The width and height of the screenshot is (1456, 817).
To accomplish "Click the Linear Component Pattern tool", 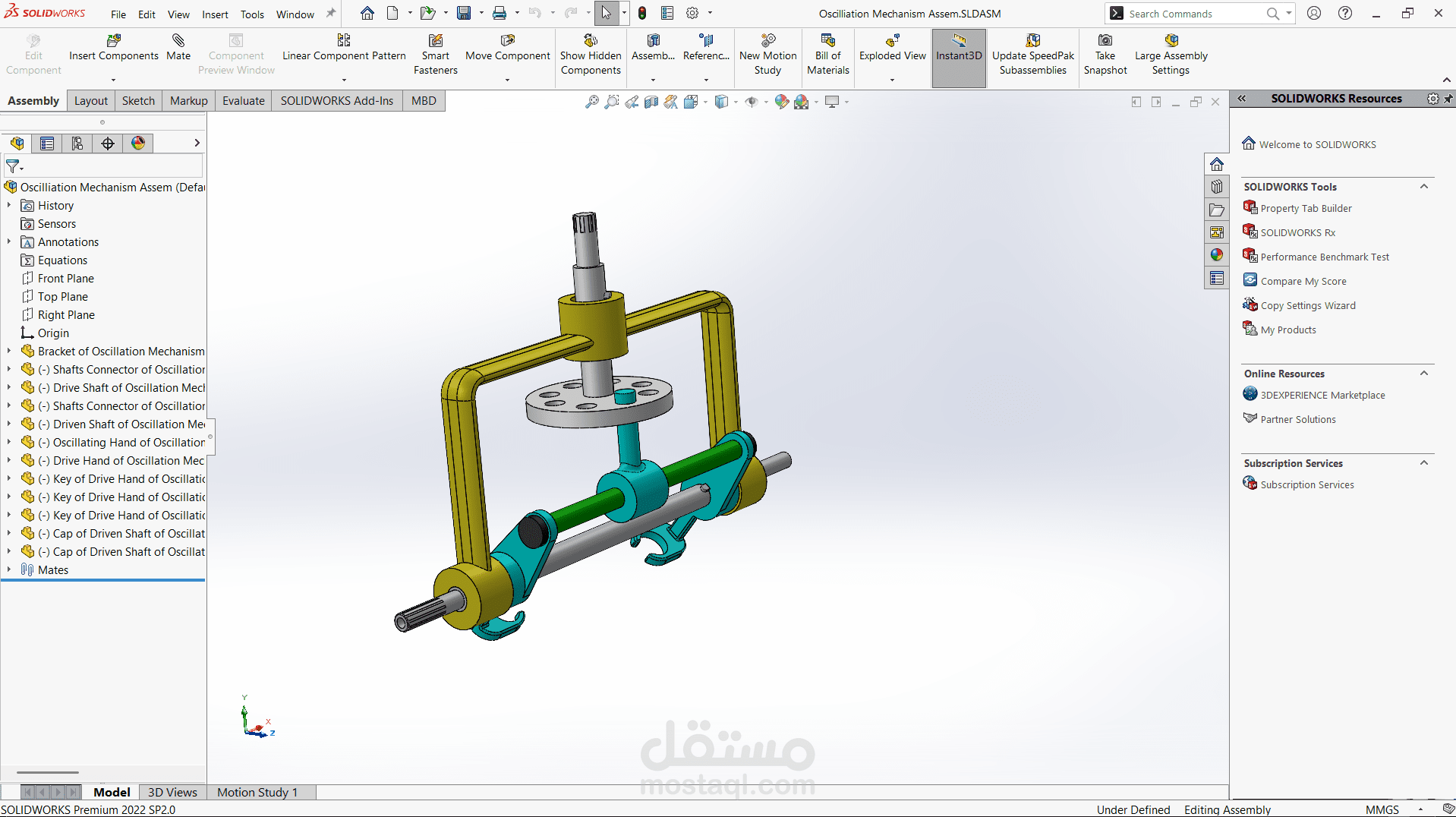I will click(x=344, y=48).
